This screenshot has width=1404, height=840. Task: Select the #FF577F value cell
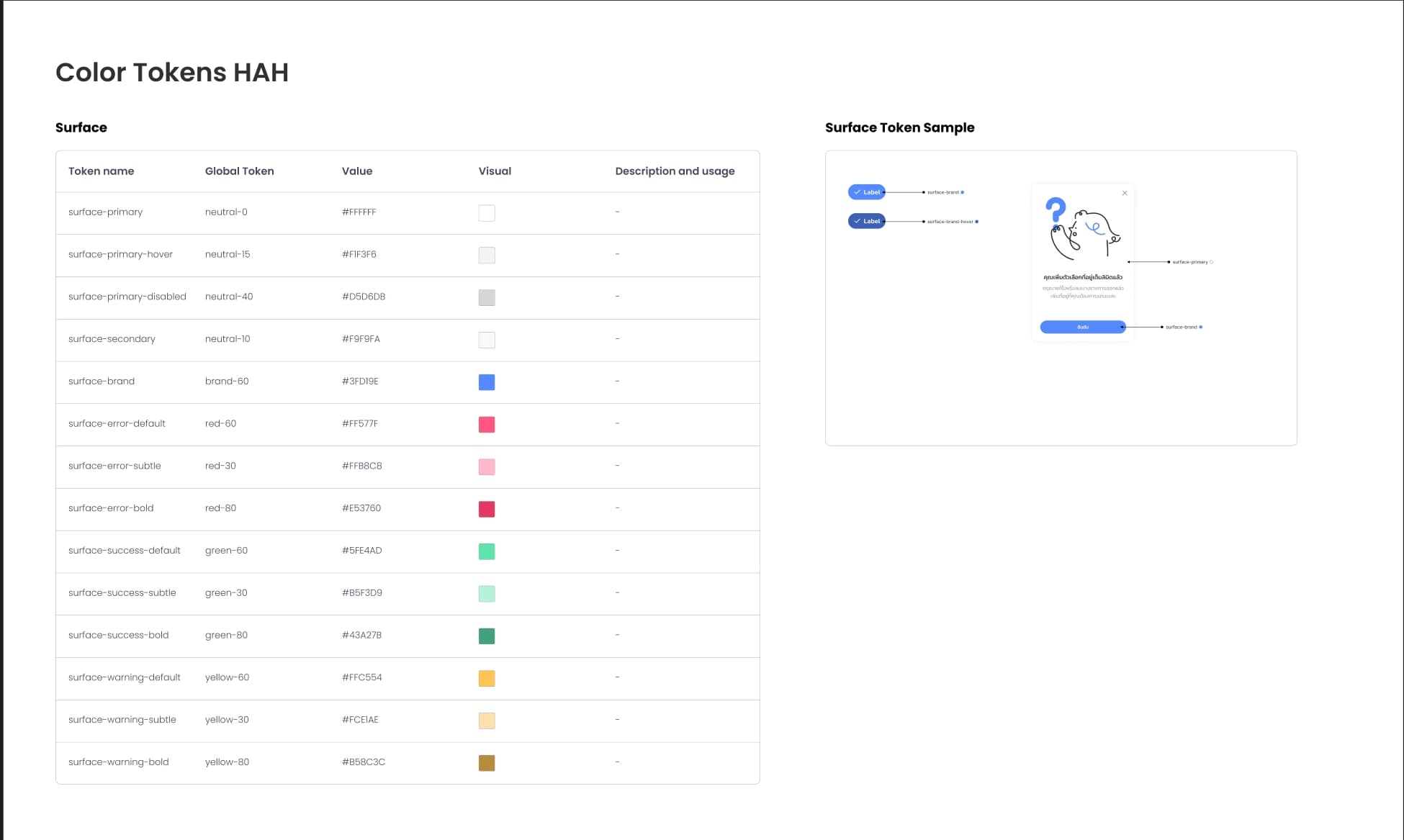point(360,424)
